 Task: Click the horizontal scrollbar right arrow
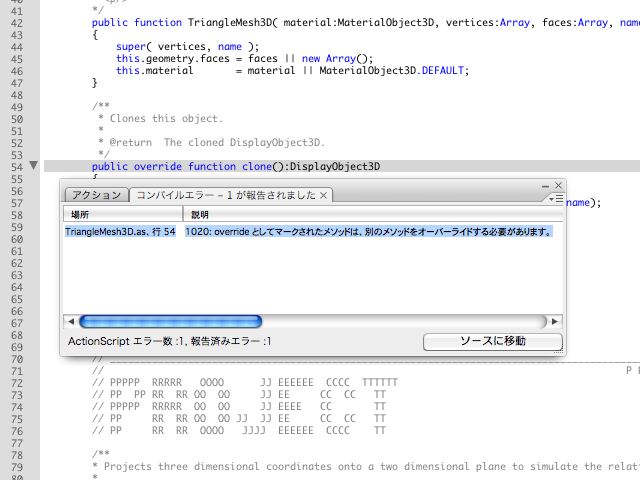coord(554,321)
